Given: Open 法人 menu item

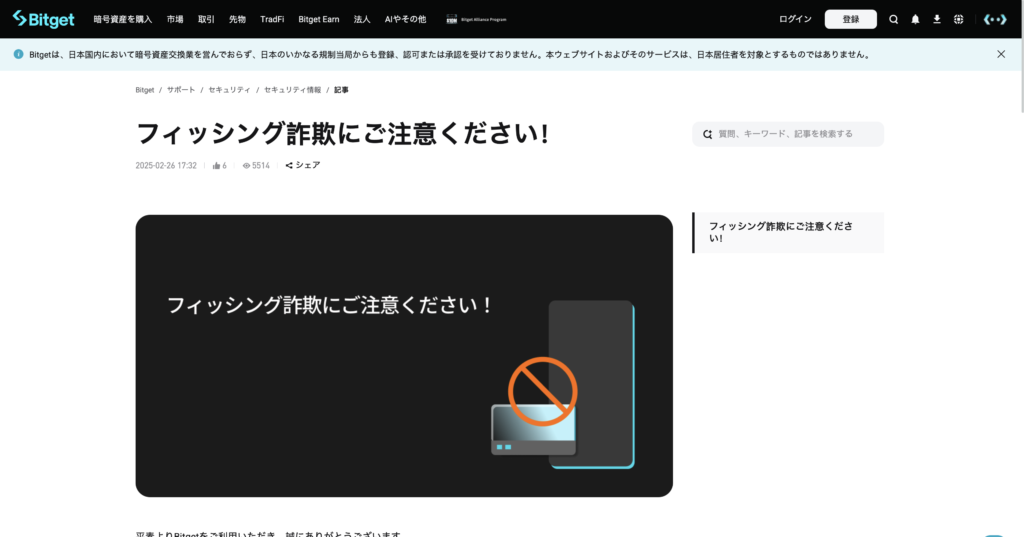Looking at the screenshot, I should [x=362, y=20].
